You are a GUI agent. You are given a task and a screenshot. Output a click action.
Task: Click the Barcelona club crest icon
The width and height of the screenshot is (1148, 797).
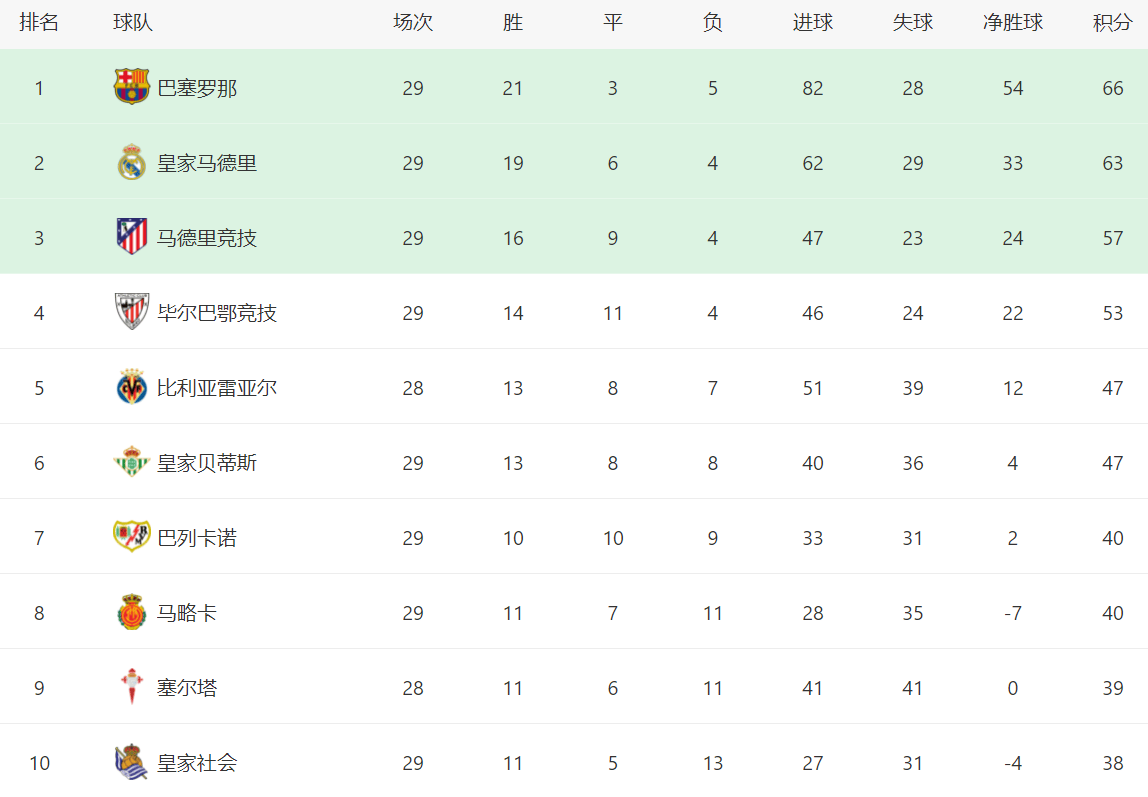tap(132, 87)
